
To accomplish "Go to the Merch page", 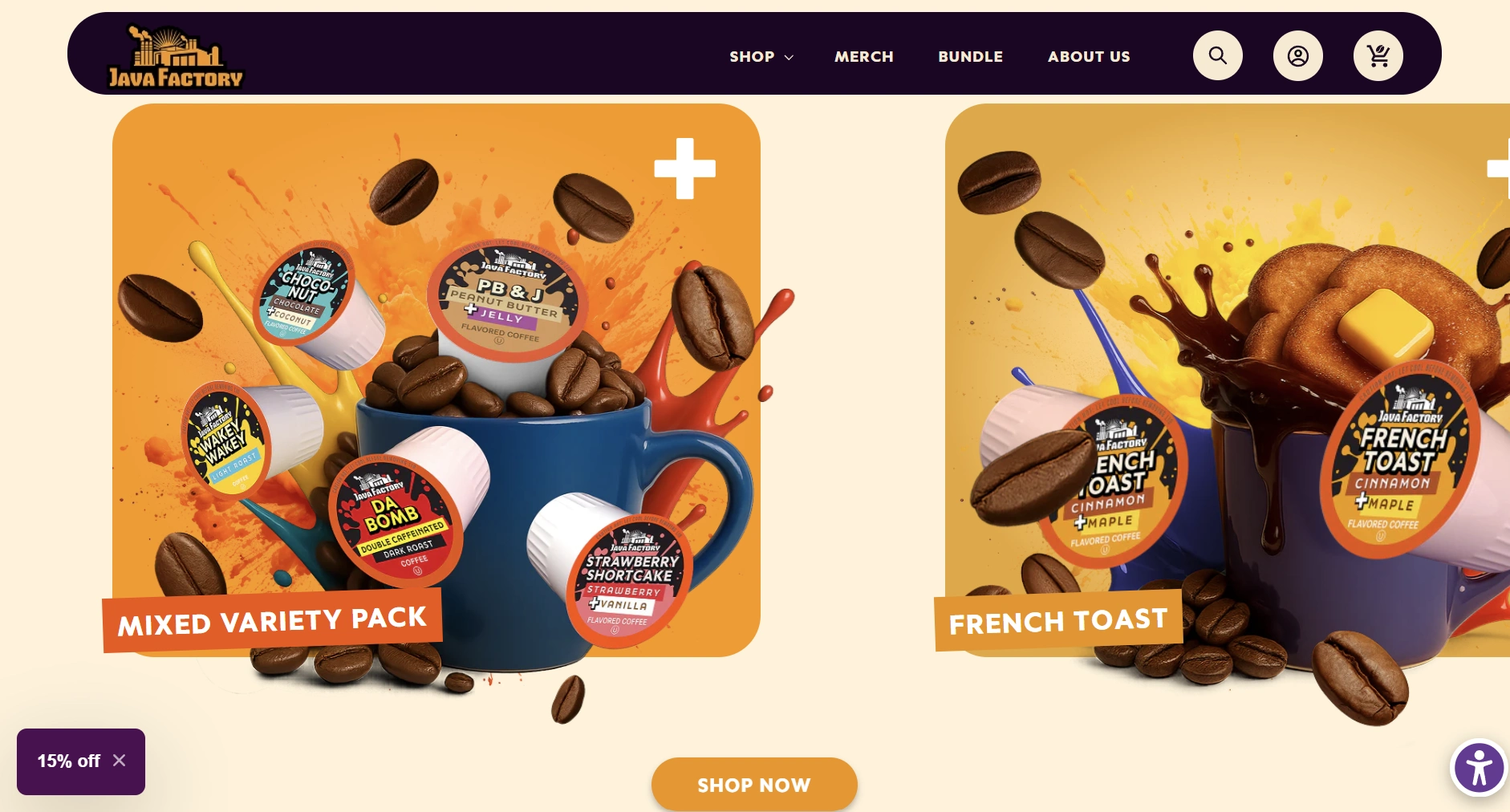I will 863,56.
